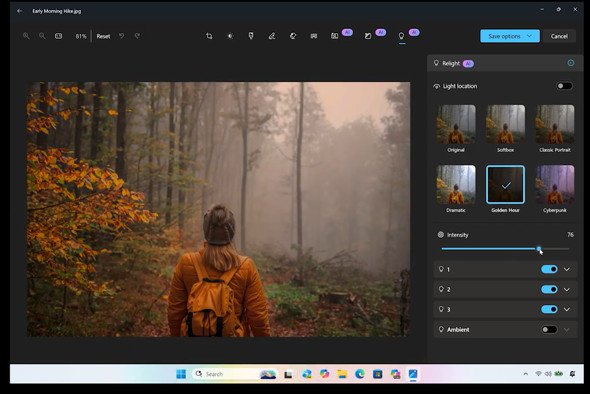This screenshot has height=394, width=590.
Task: Expand light 3 settings chevron
Action: pos(567,309)
